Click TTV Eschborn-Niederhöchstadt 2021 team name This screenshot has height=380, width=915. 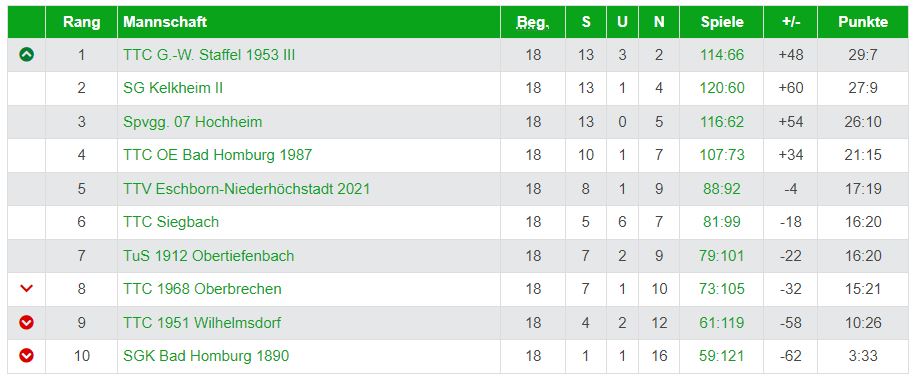point(246,189)
